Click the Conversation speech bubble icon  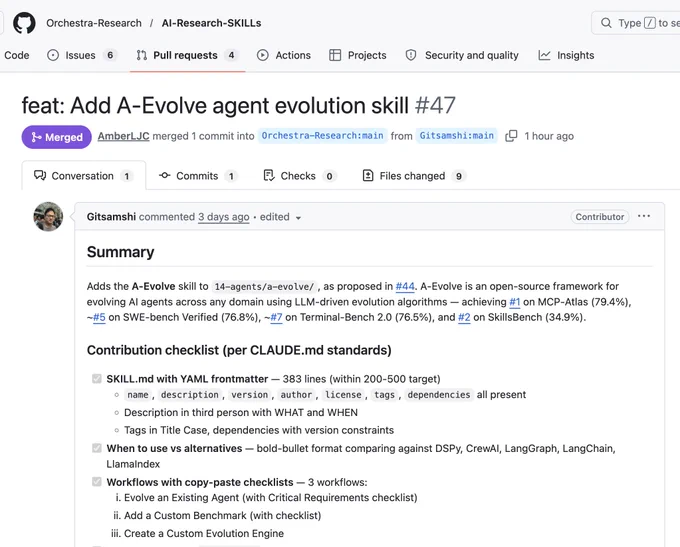(x=40, y=175)
